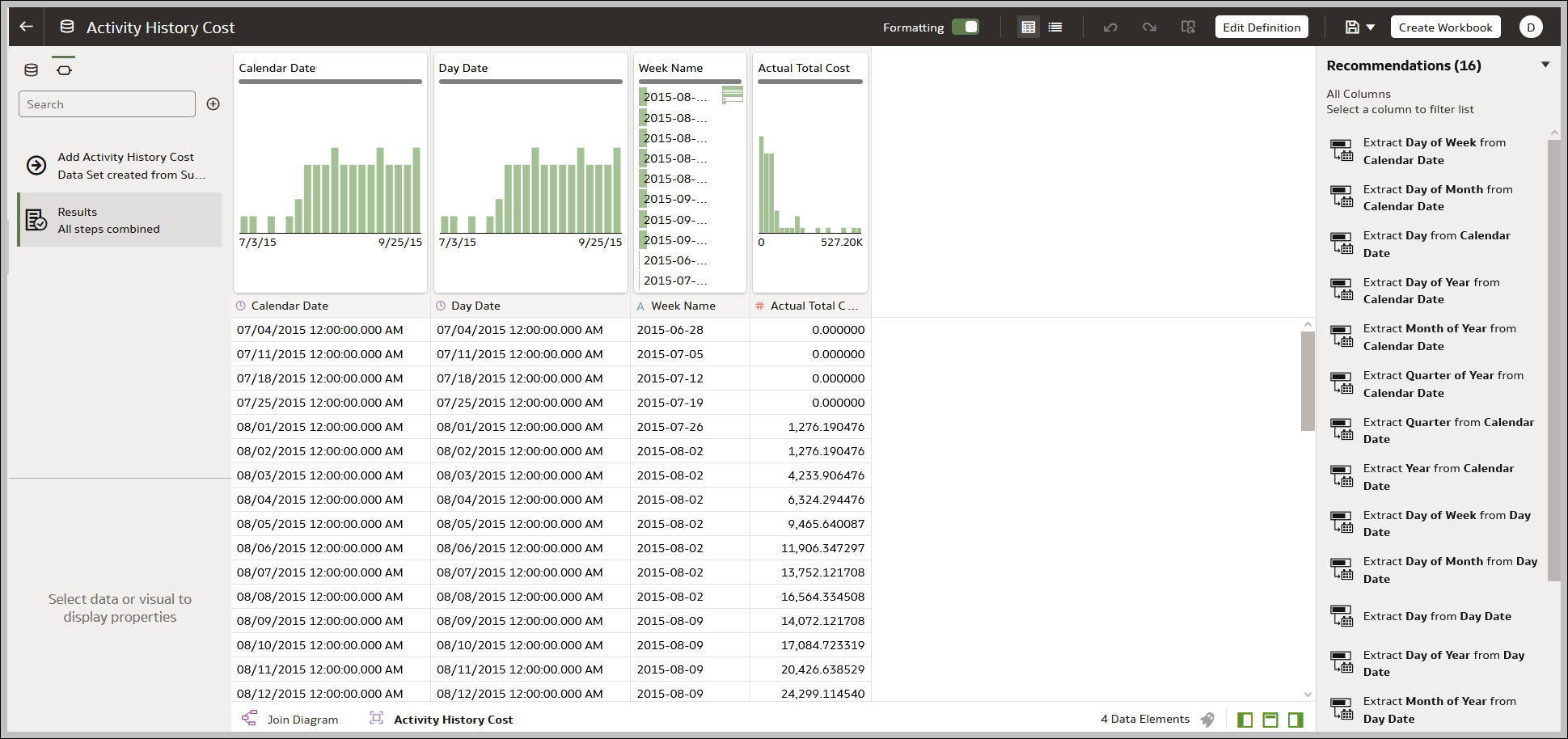Click icon for Extract Day of Year from Day Date
The height and width of the screenshot is (739, 1568).
[x=1342, y=663]
